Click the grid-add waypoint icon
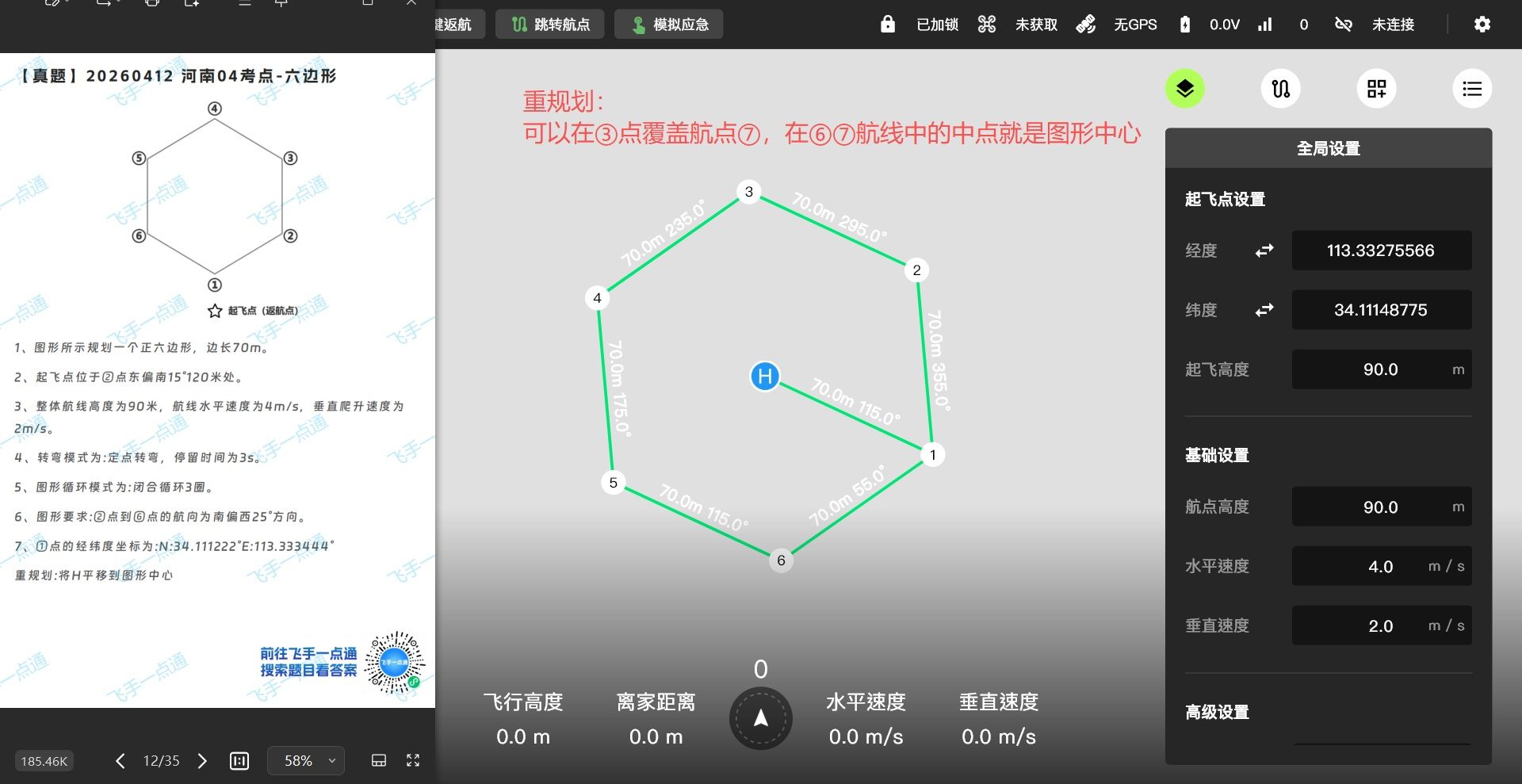The image size is (1522, 784). click(x=1376, y=88)
